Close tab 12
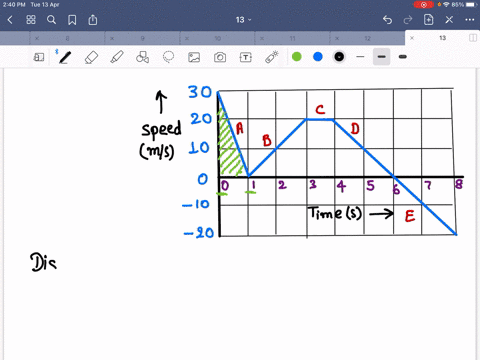 (337, 38)
